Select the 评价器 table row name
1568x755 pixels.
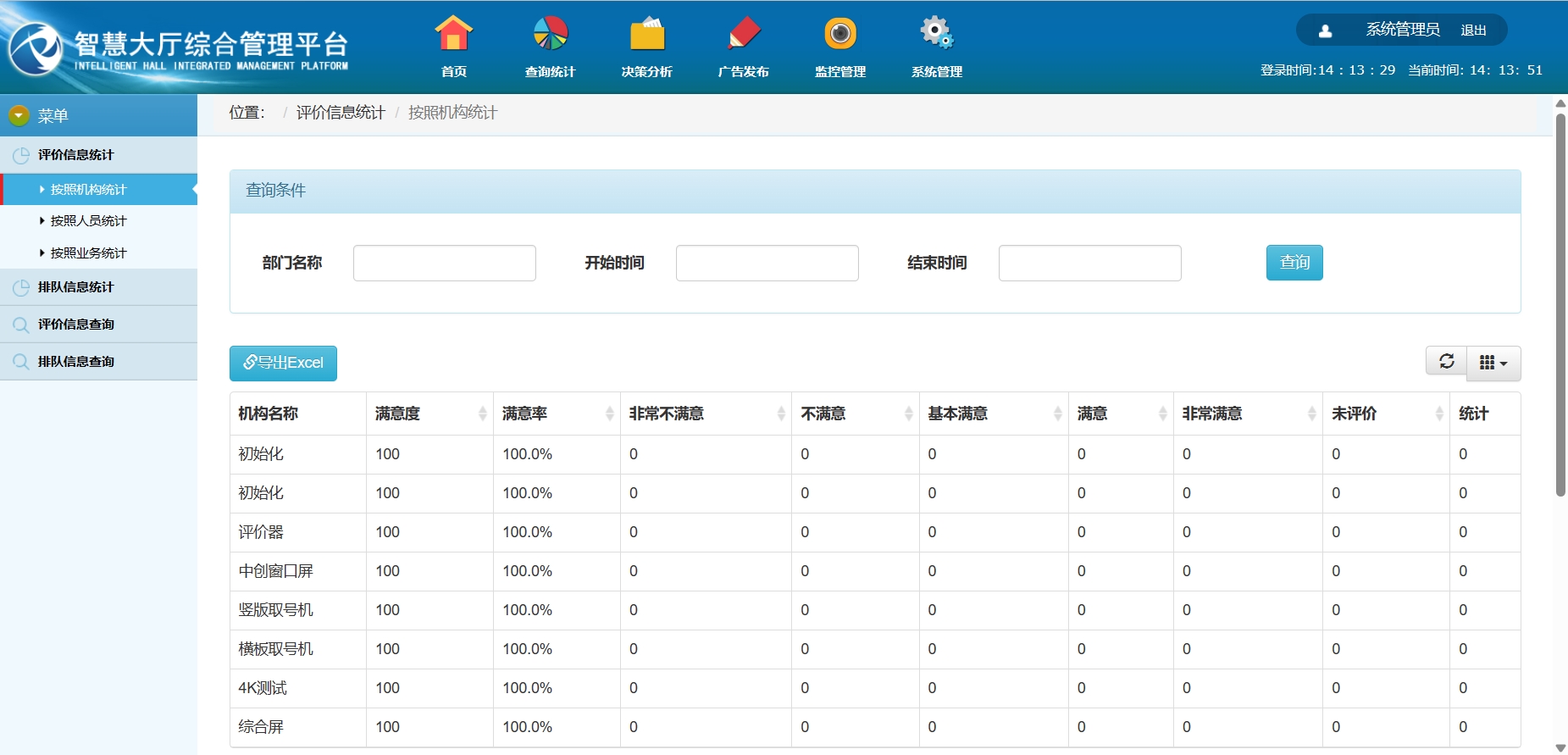click(261, 532)
